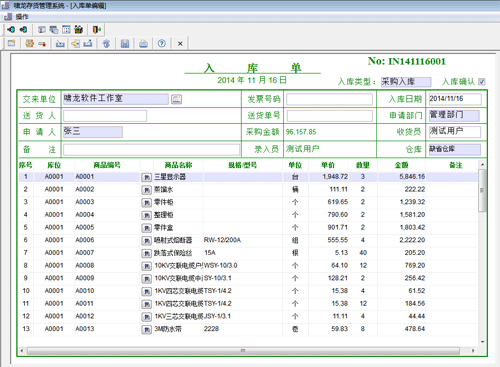Click the horizontal scrollbar left arrow
The image size is (500, 367).
click(x=22, y=351)
